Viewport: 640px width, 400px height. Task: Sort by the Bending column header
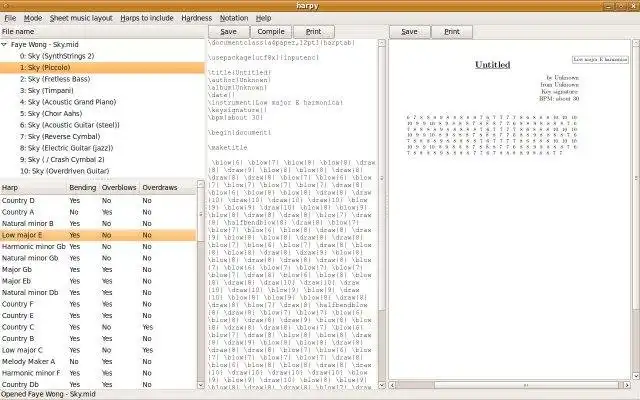click(83, 187)
